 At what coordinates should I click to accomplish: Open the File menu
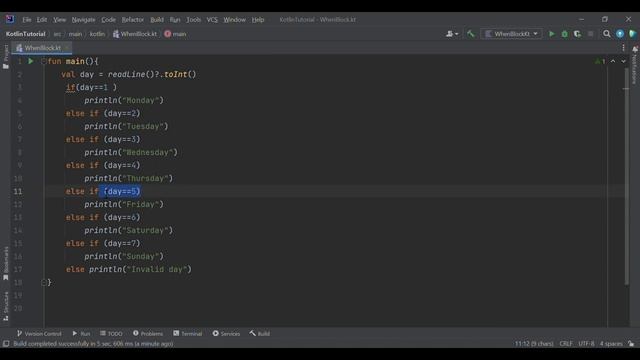(27, 20)
